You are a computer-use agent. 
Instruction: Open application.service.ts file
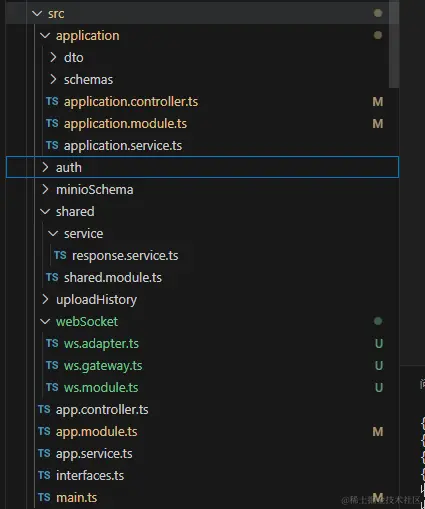(x=202, y=145)
